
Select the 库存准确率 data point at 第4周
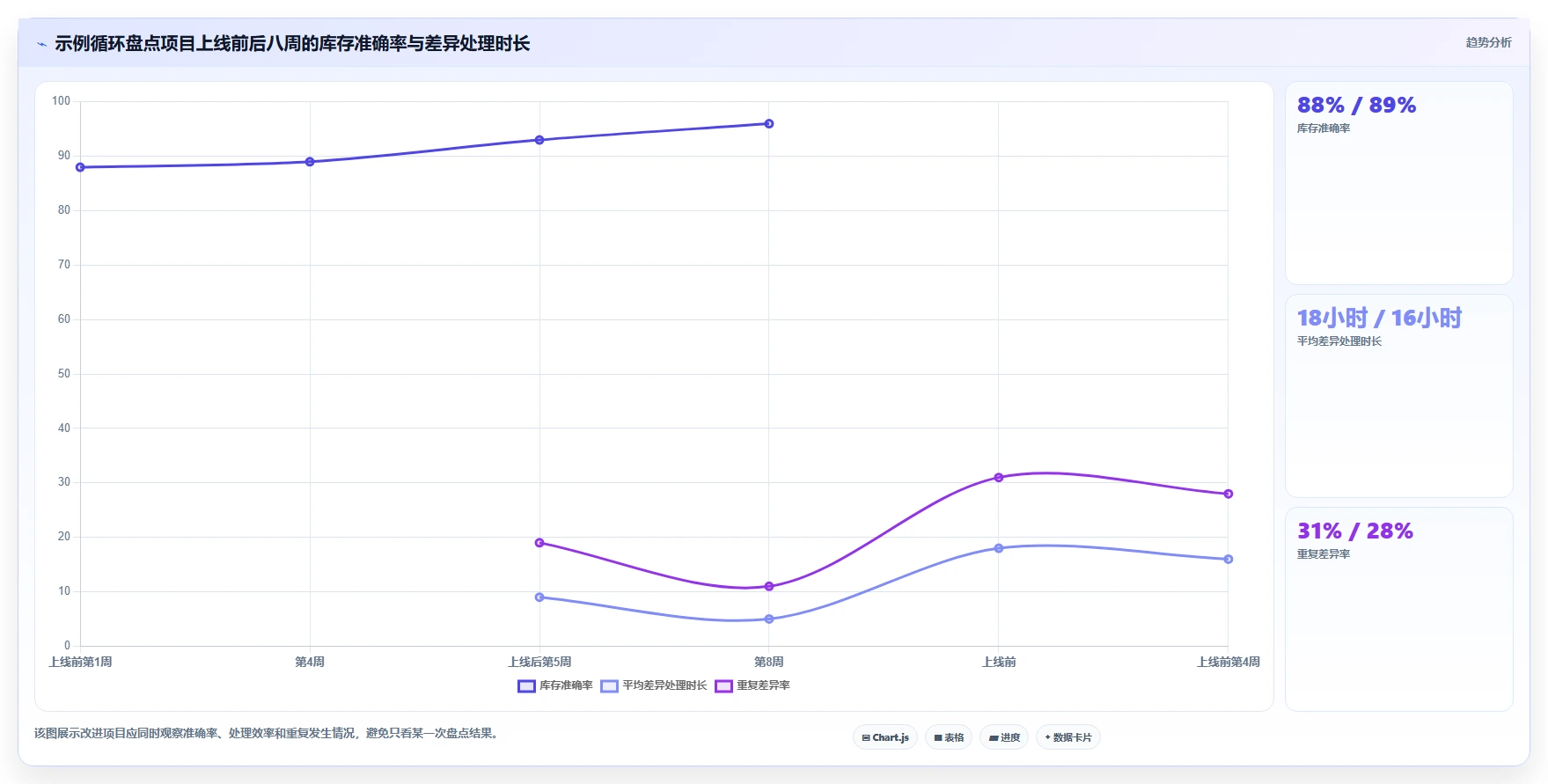[x=310, y=162]
